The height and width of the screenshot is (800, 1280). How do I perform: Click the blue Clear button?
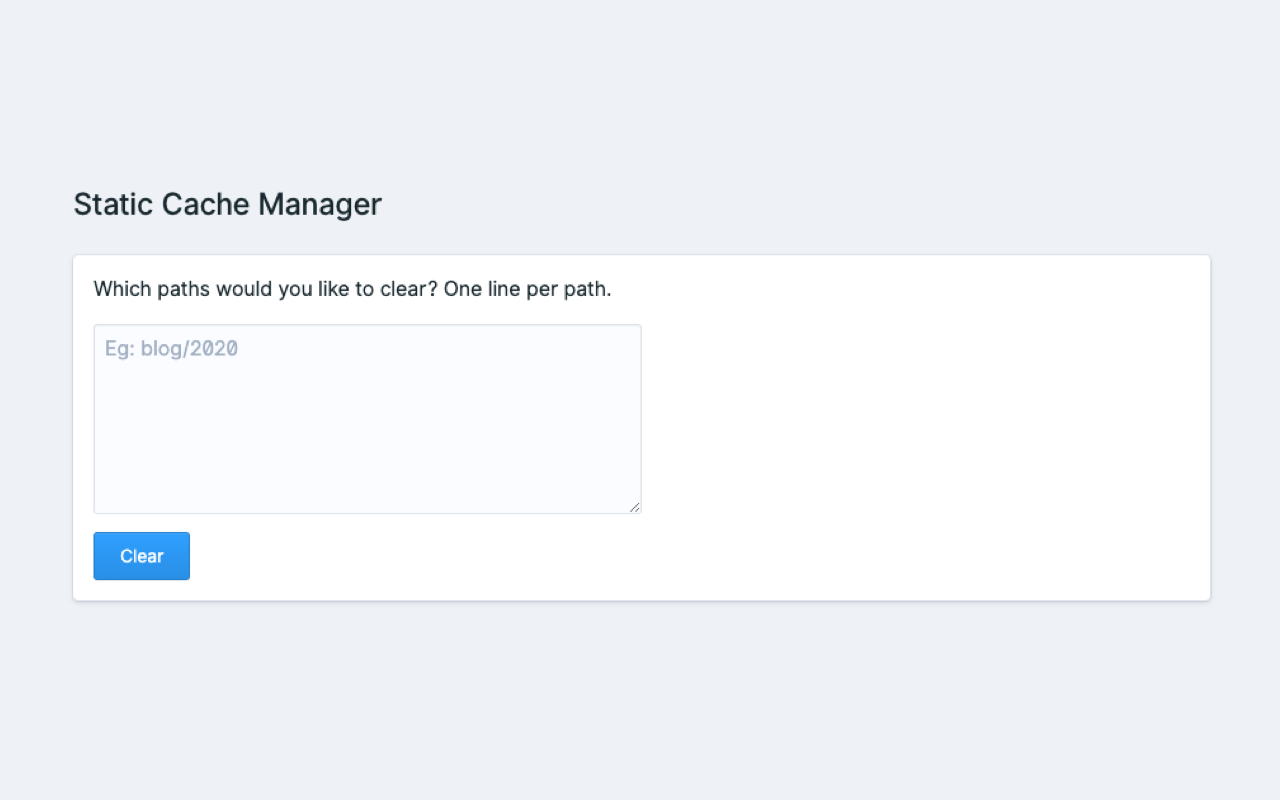coord(141,556)
